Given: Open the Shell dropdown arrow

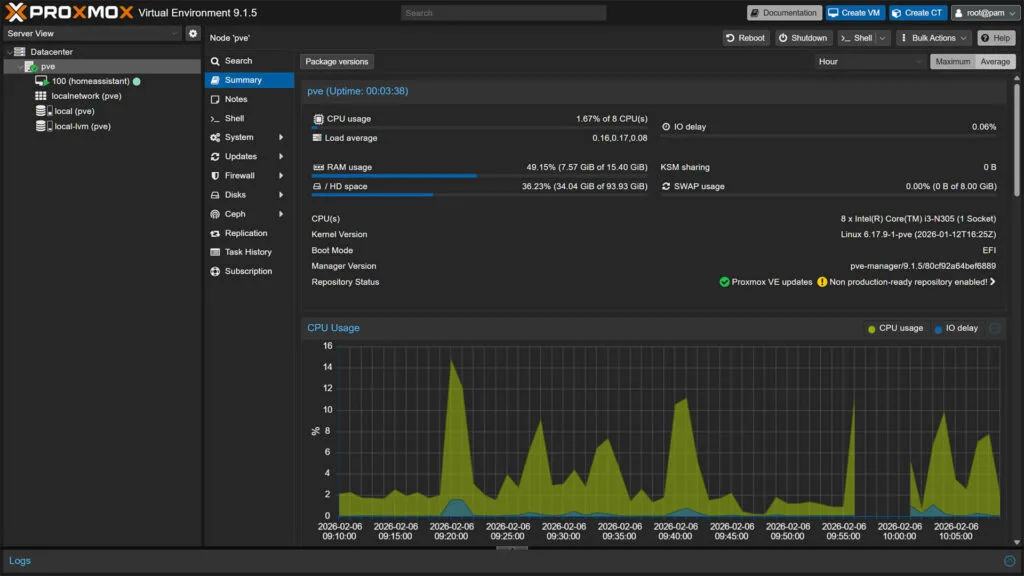Looking at the screenshot, I should 882,38.
